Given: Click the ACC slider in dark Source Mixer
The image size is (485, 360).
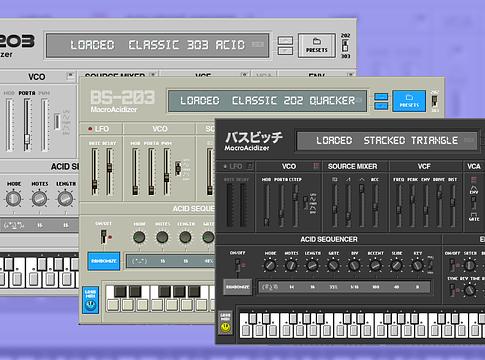Looking at the screenshot, I should (x=375, y=206).
